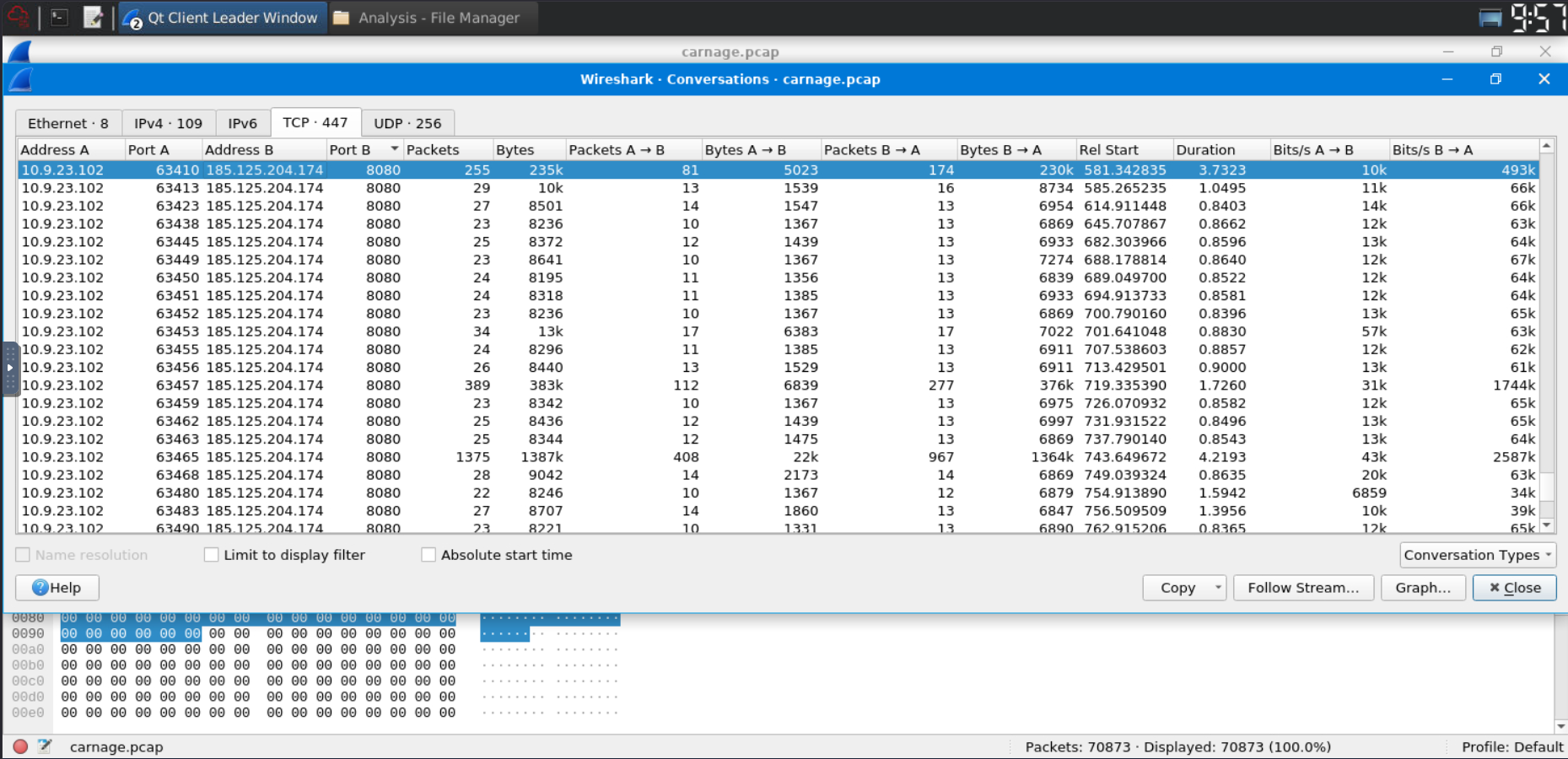1568x759 pixels.
Task: Click the Wireshark fin icon in Conversations title bar
Action: pos(20,79)
